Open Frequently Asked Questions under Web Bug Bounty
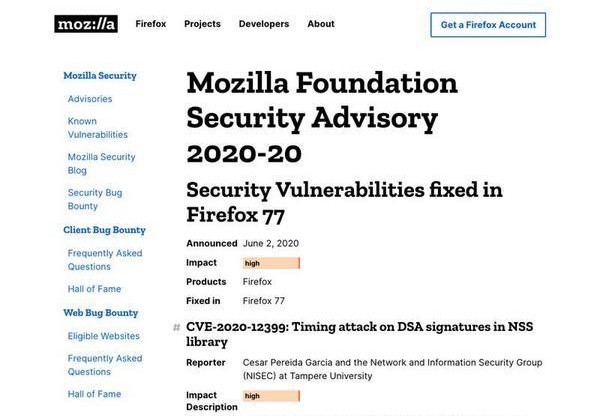 point(105,365)
